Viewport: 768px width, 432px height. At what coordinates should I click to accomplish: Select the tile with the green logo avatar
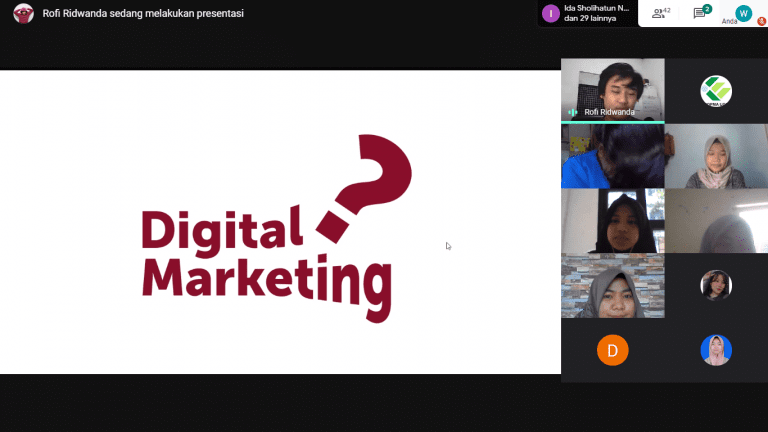(716, 91)
